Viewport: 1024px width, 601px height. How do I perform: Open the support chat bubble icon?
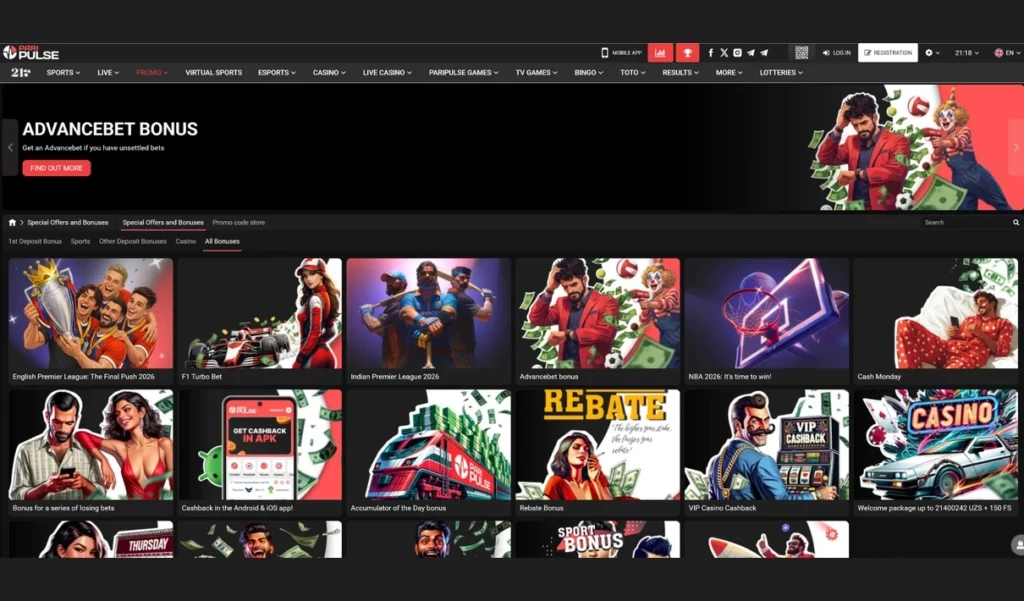coord(1017,544)
